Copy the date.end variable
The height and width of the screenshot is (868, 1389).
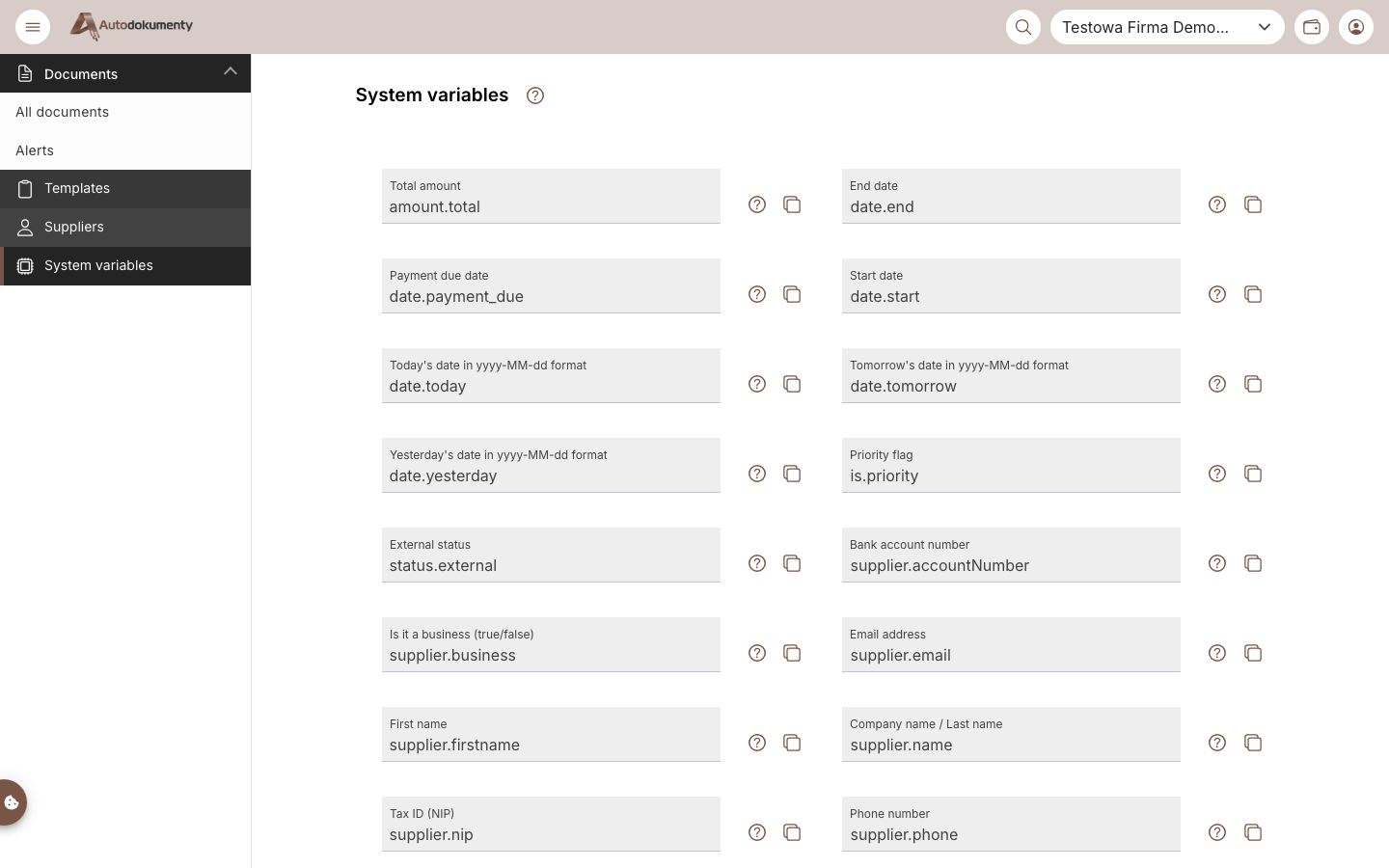(1253, 204)
